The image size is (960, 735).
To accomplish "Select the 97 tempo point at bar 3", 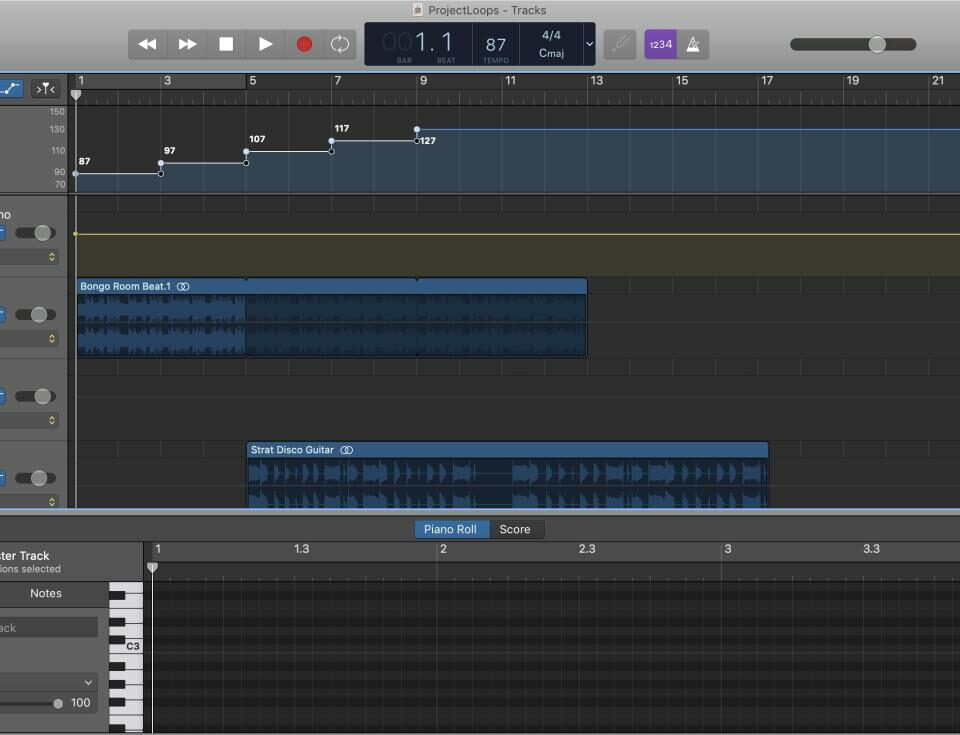I will click(160, 163).
